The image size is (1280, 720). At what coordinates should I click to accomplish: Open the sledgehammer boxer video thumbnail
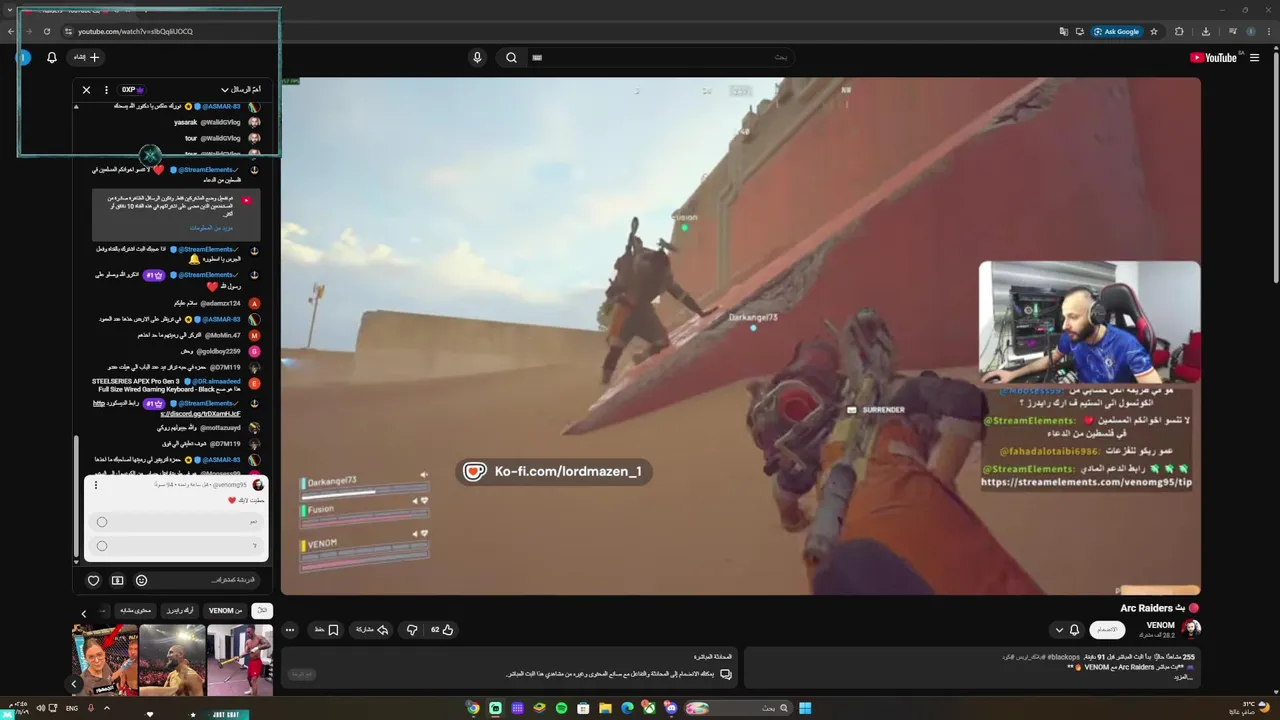pos(240,660)
